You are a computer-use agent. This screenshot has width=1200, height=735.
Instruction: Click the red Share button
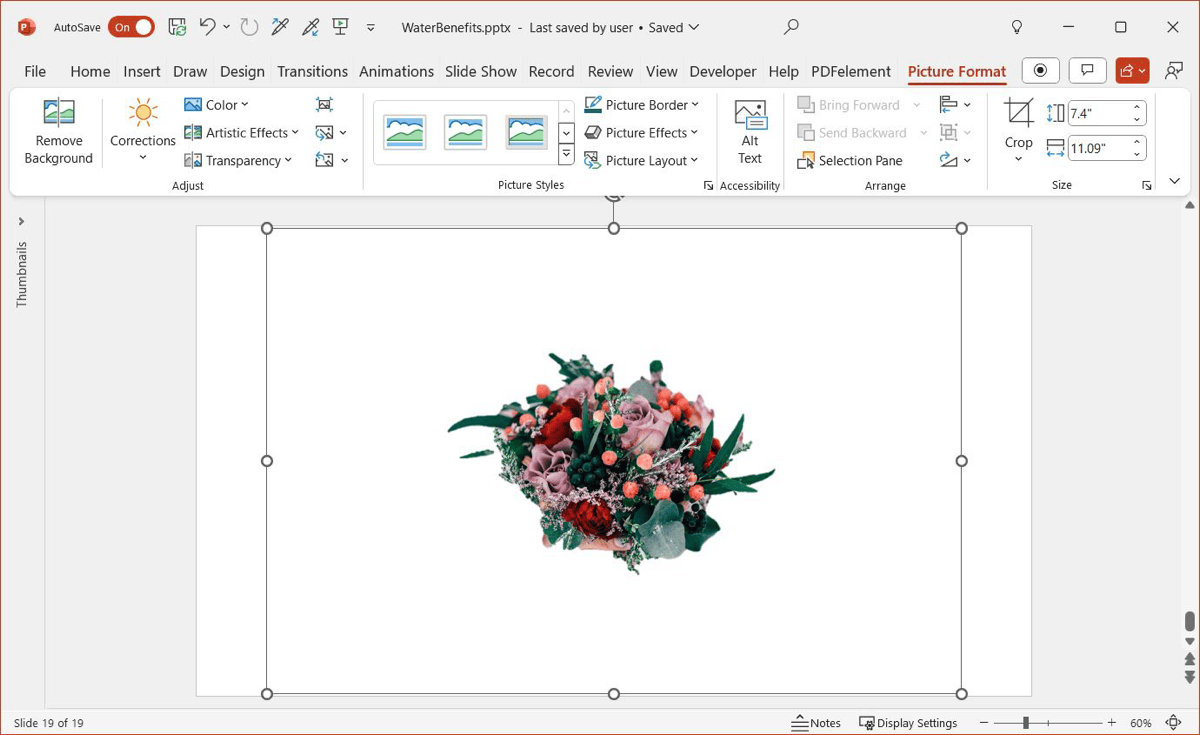[x=1133, y=70]
